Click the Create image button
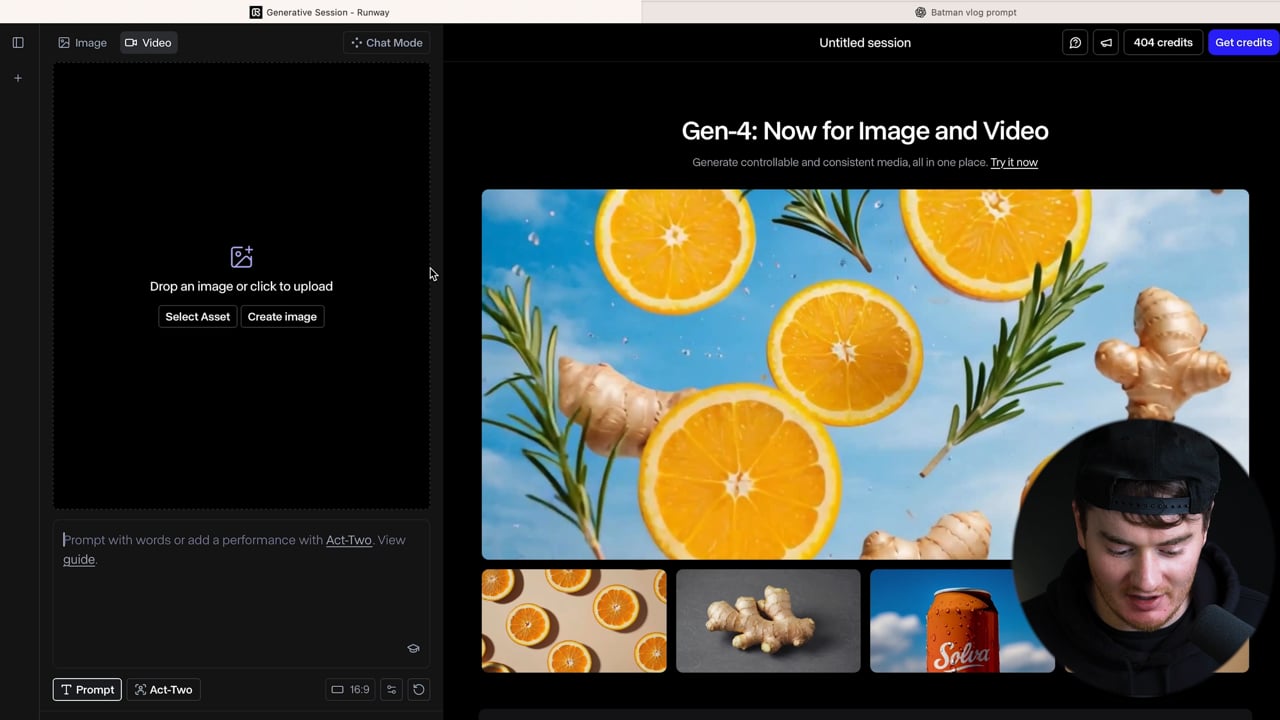 point(282,317)
